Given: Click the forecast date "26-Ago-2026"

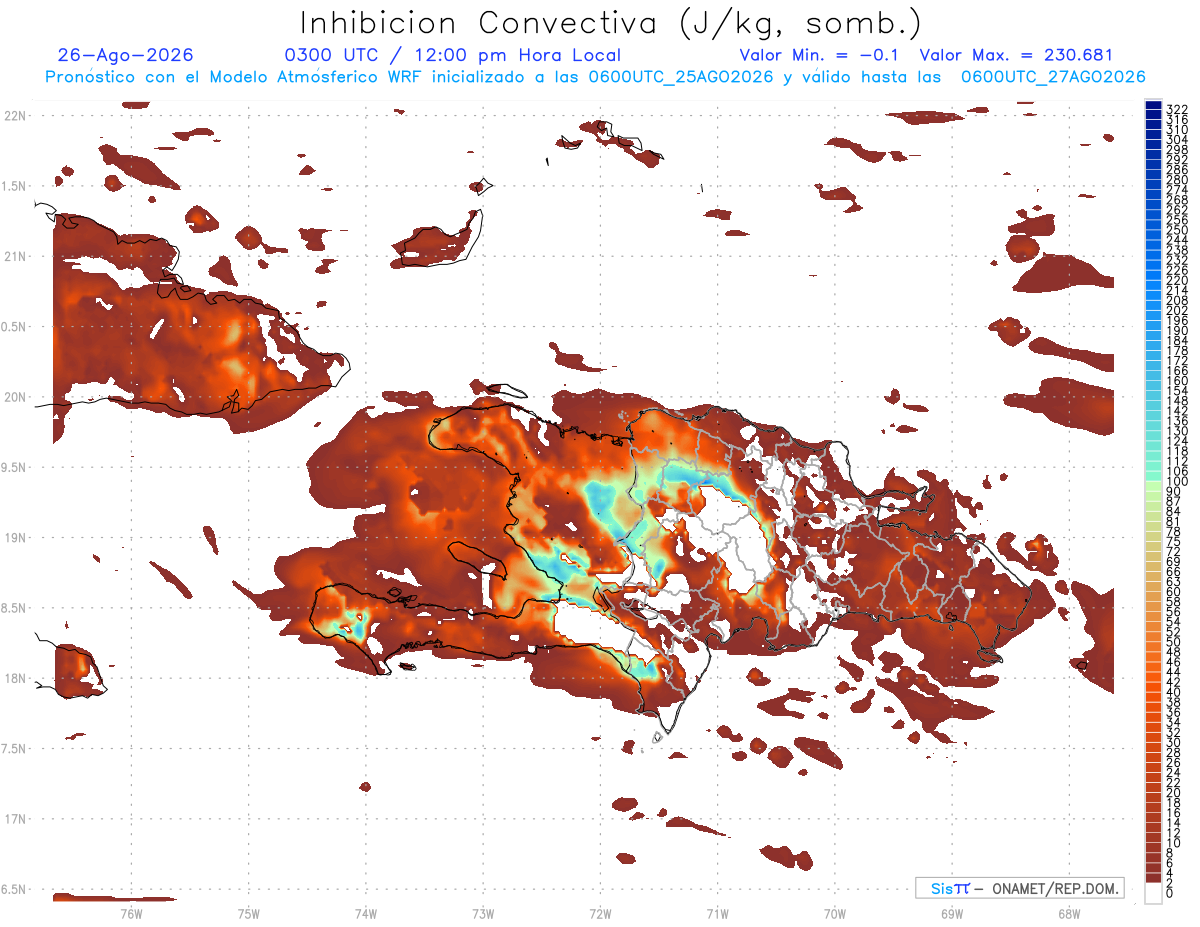Looking at the screenshot, I should pos(126,55).
